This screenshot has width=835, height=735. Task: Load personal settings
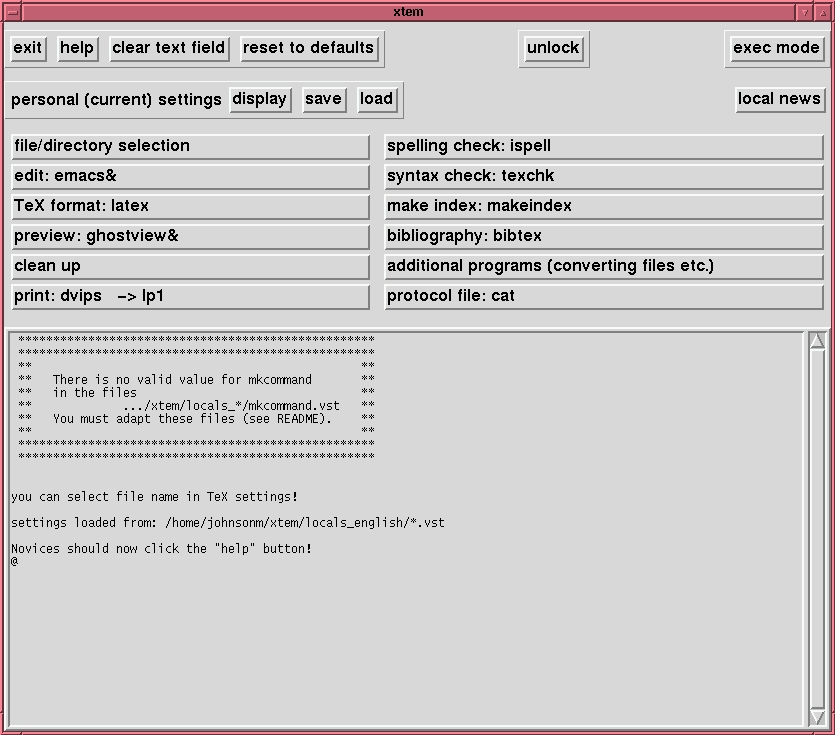pyautogui.click(x=376, y=99)
